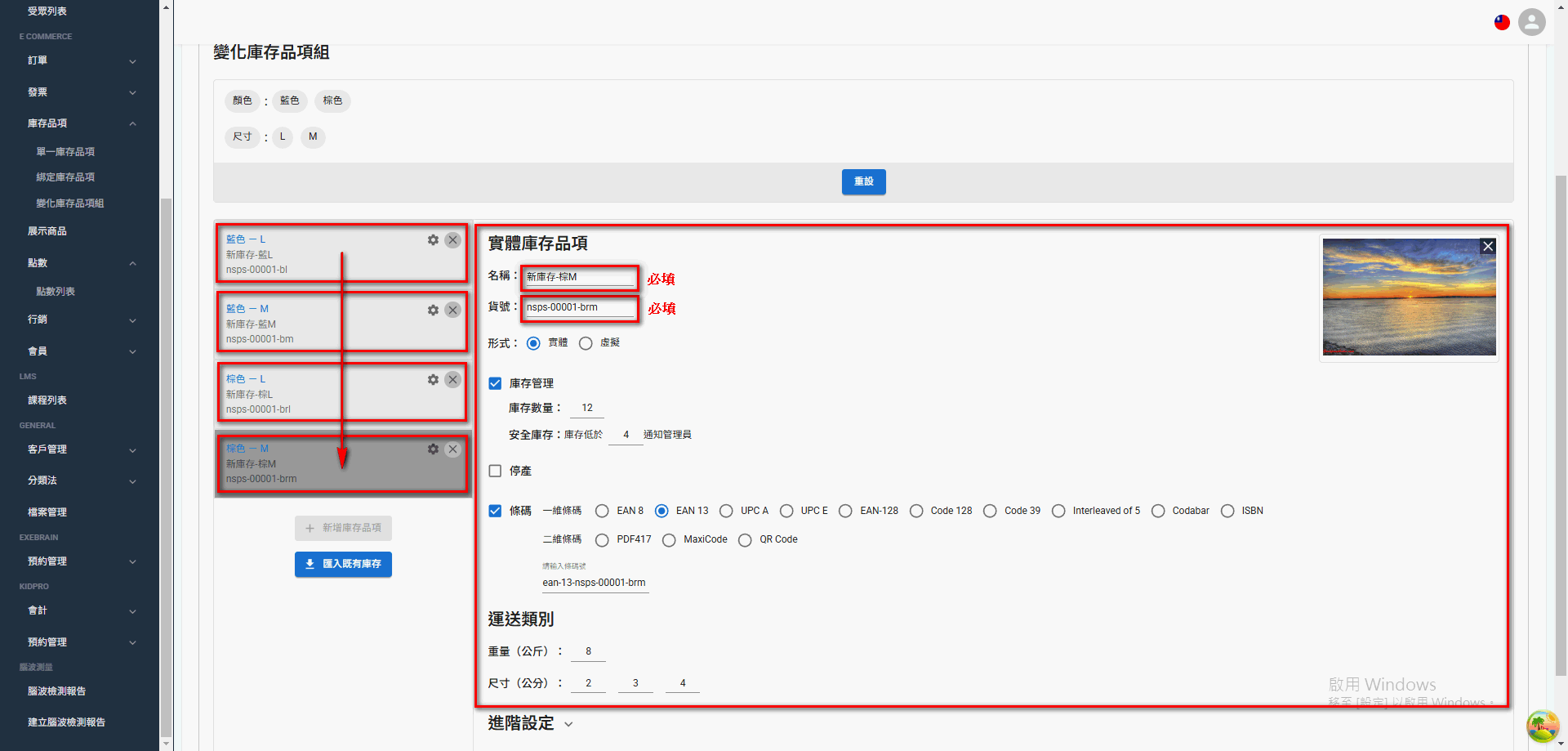The height and width of the screenshot is (751, 1568).
Task: Choose EAN 13 barcode format
Action: click(x=661, y=511)
